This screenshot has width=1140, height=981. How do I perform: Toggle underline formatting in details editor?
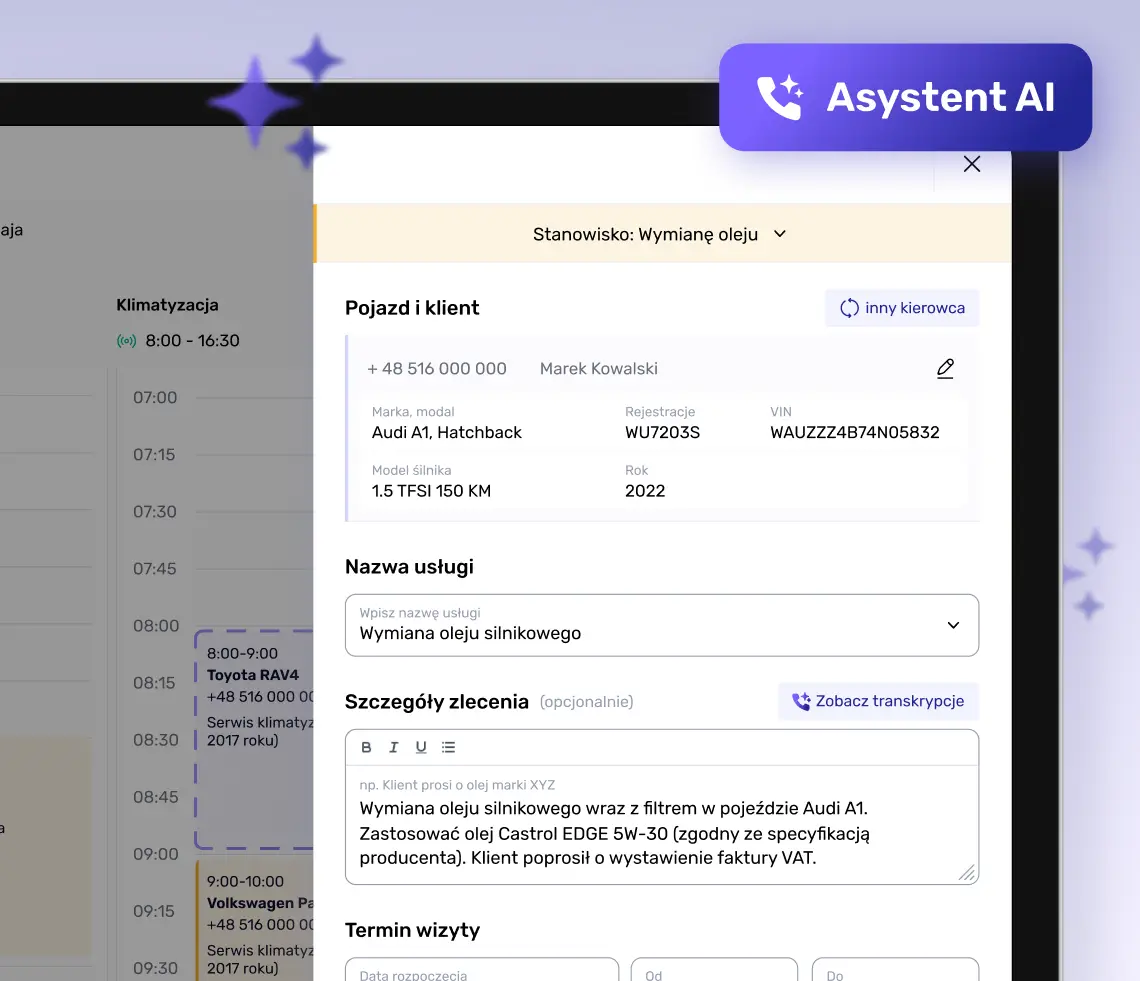pos(421,747)
